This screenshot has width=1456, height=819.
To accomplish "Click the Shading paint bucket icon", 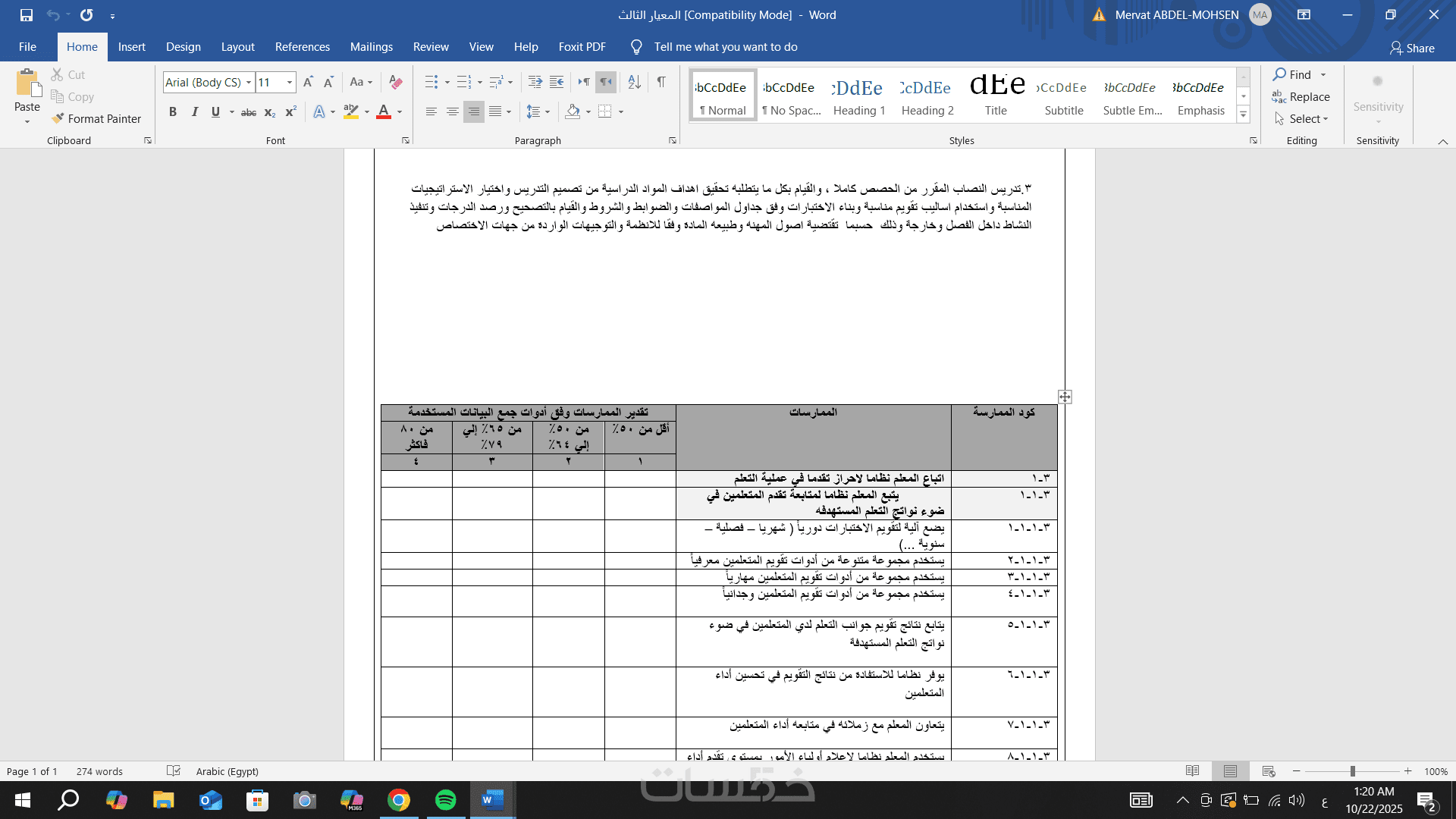I will (573, 111).
